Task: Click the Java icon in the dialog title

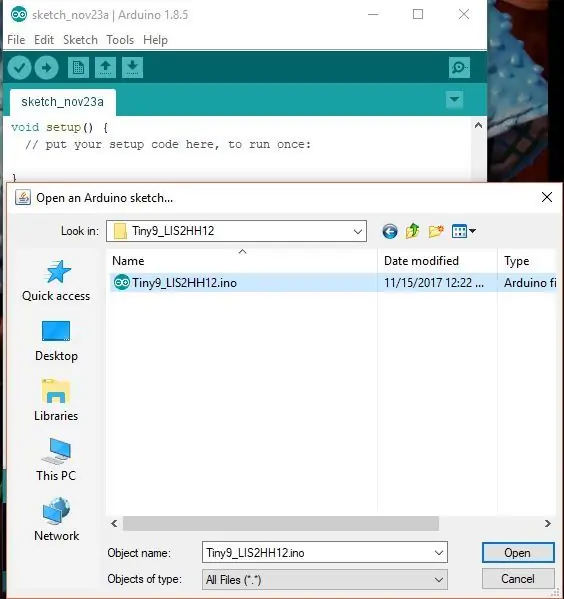Action: [23, 198]
